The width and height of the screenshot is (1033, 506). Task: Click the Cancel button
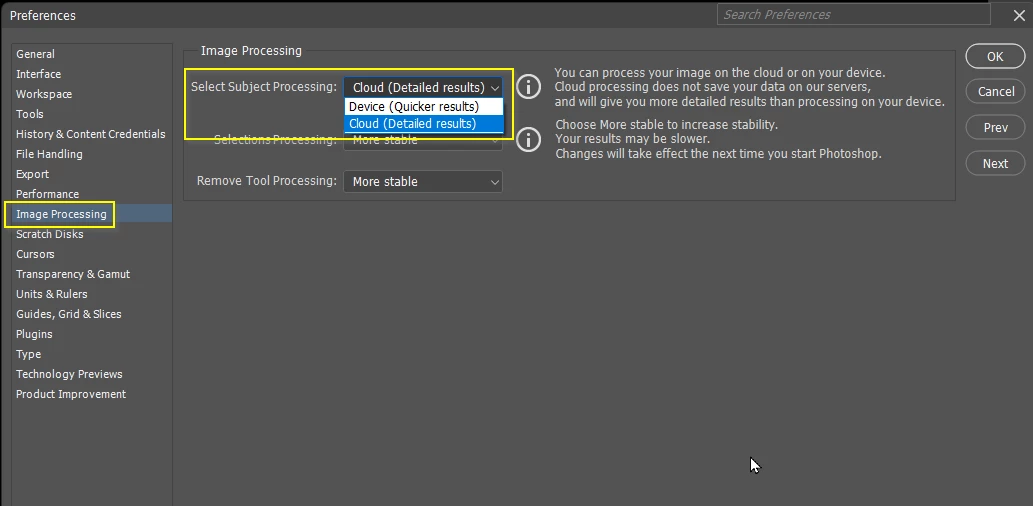click(995, 92)
